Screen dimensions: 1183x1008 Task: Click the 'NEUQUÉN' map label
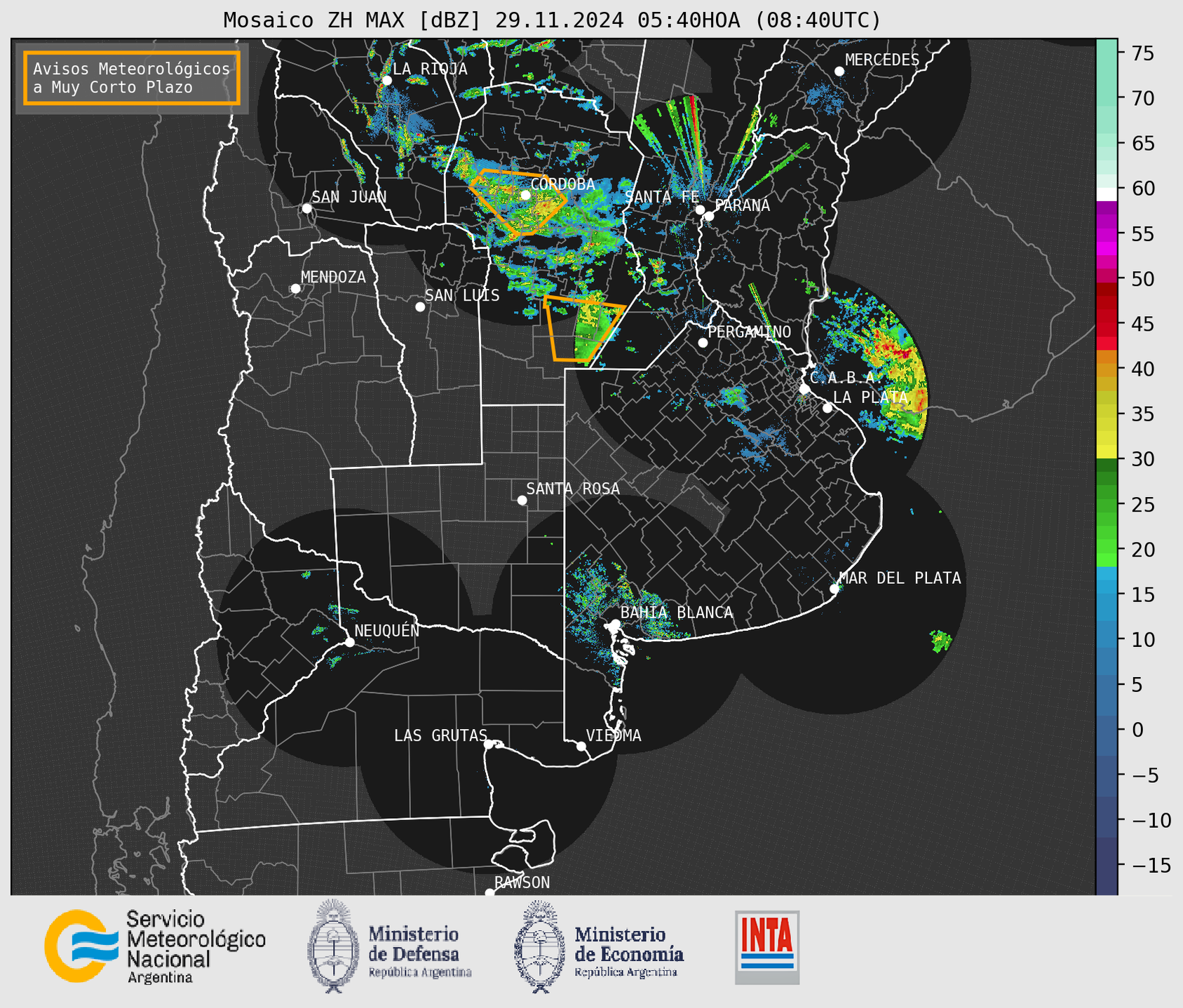tap(387, 630)
